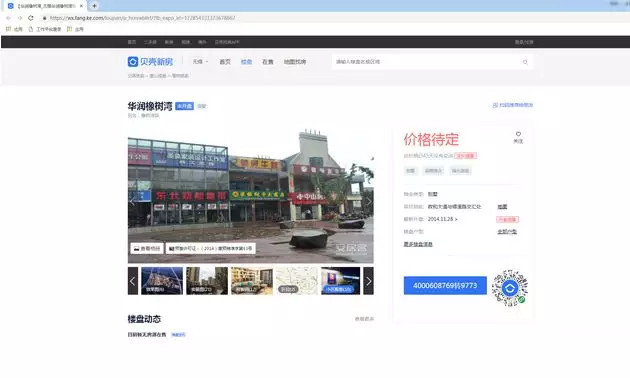The image size is (630, 378).
Task: Click the 华润橡树湾 title heading
Action: (x=150, y=106)
